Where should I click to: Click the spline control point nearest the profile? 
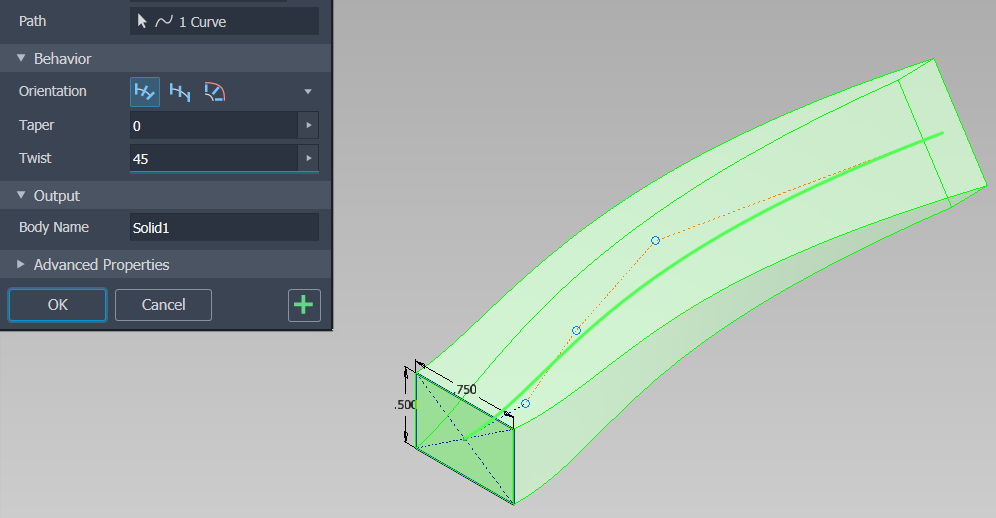[525, 404]
